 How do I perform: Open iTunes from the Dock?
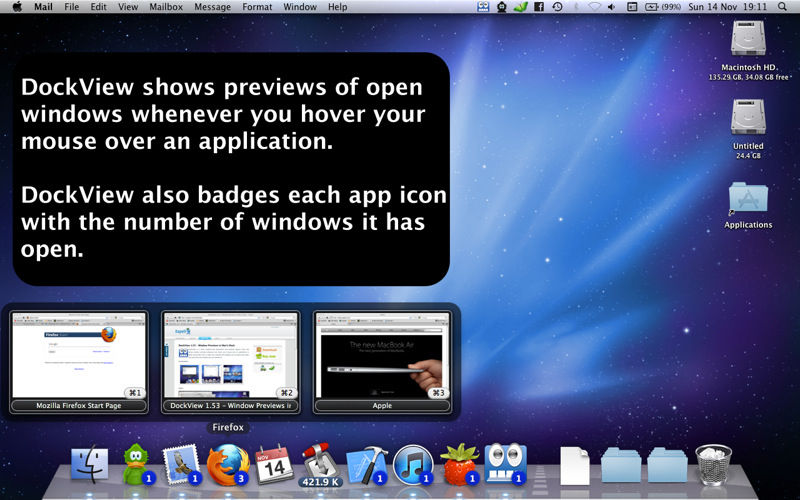click(x=413, y=464)
